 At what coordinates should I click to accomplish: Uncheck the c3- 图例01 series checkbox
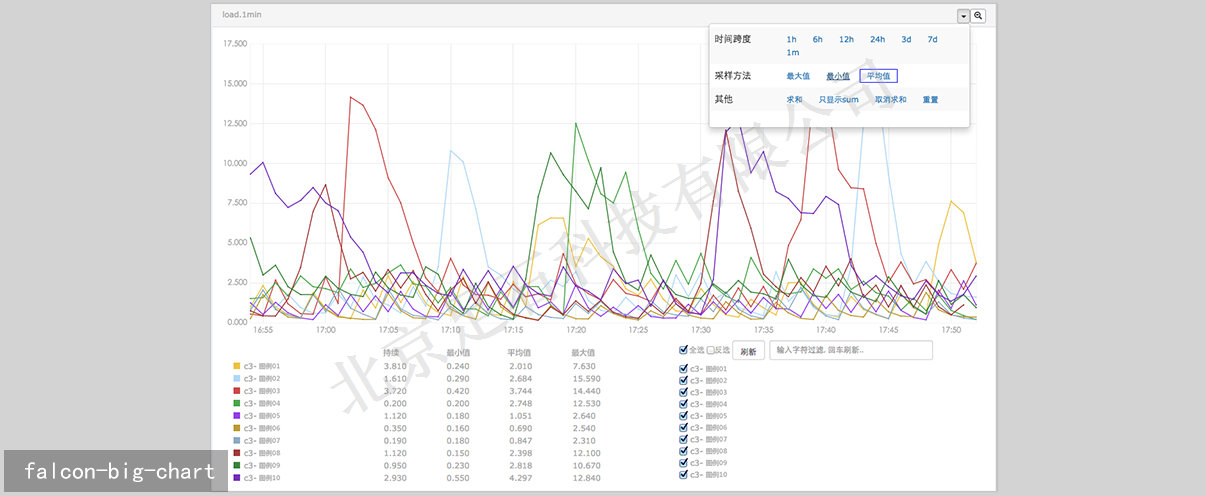coord(684,369)
